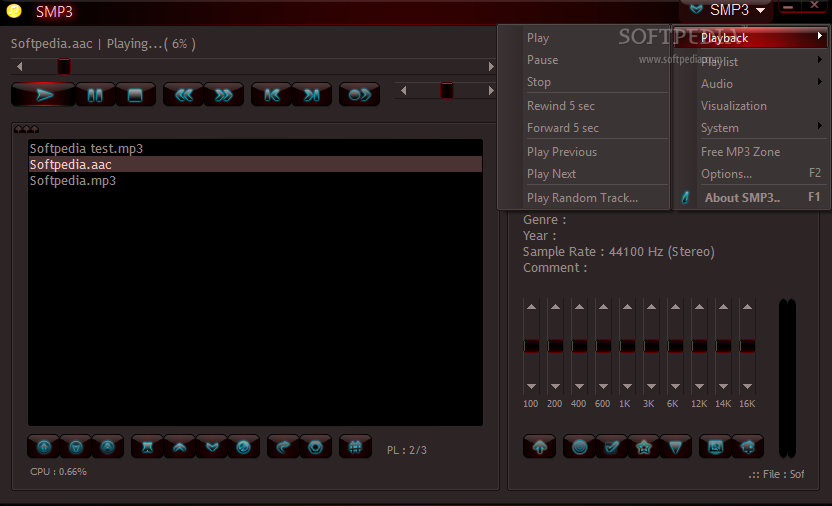Click the up-arrow button under the equalizer
The width and height of the screenshot is (832, 506).
pos(540,447)
